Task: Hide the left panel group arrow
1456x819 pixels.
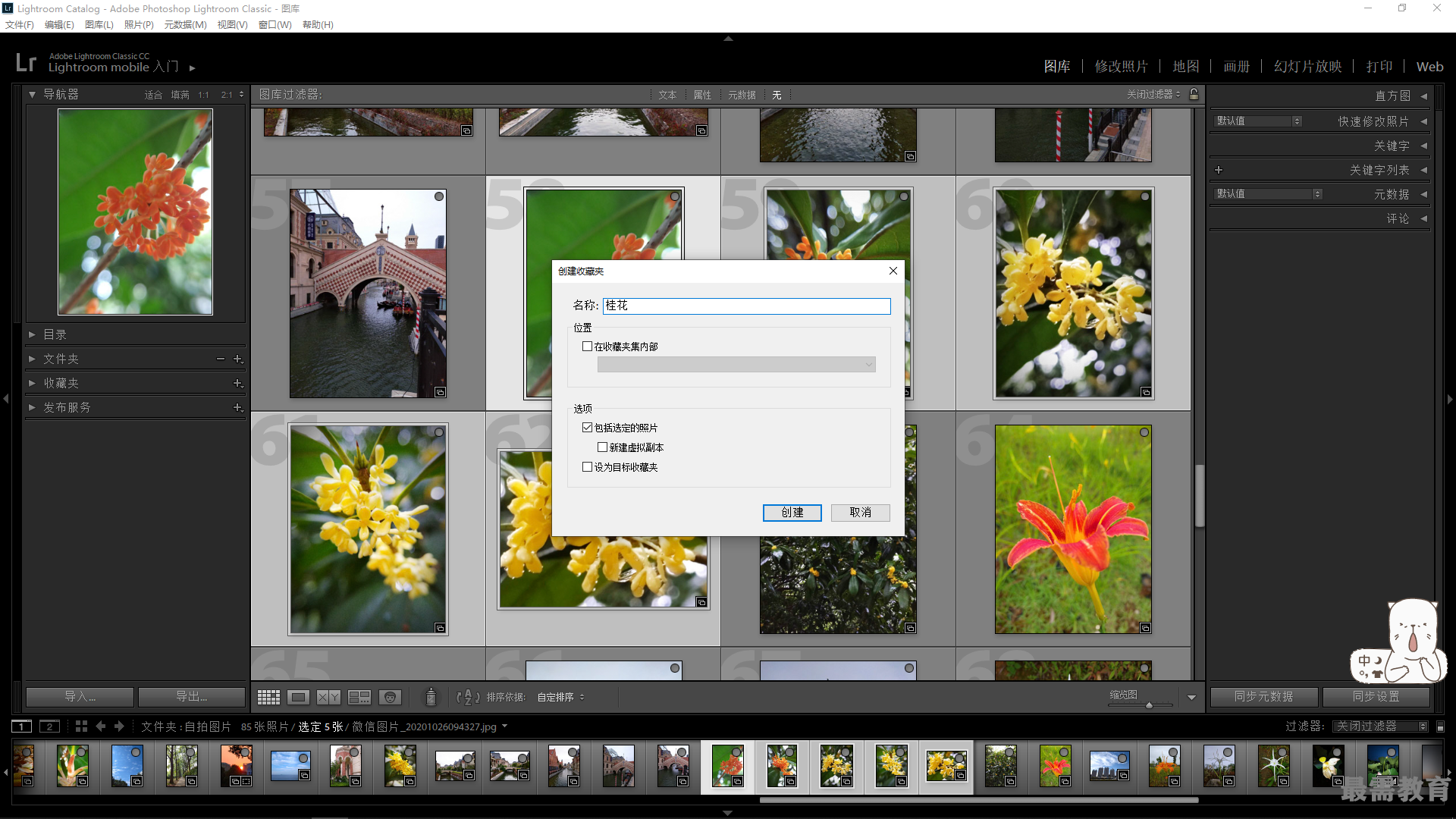Action: [x=6, y=399]
